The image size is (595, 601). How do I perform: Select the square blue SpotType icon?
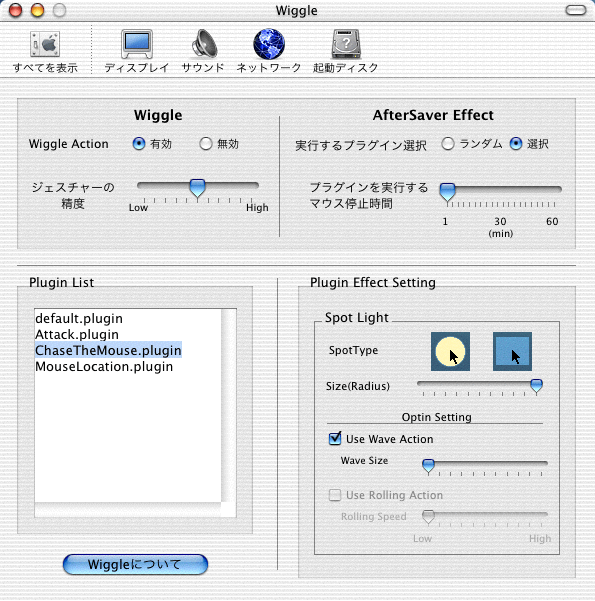(512, 351)
